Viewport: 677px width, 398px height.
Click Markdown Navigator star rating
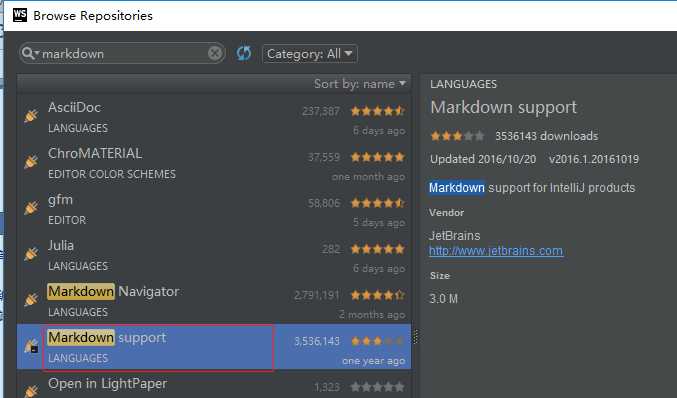(378, 295)
